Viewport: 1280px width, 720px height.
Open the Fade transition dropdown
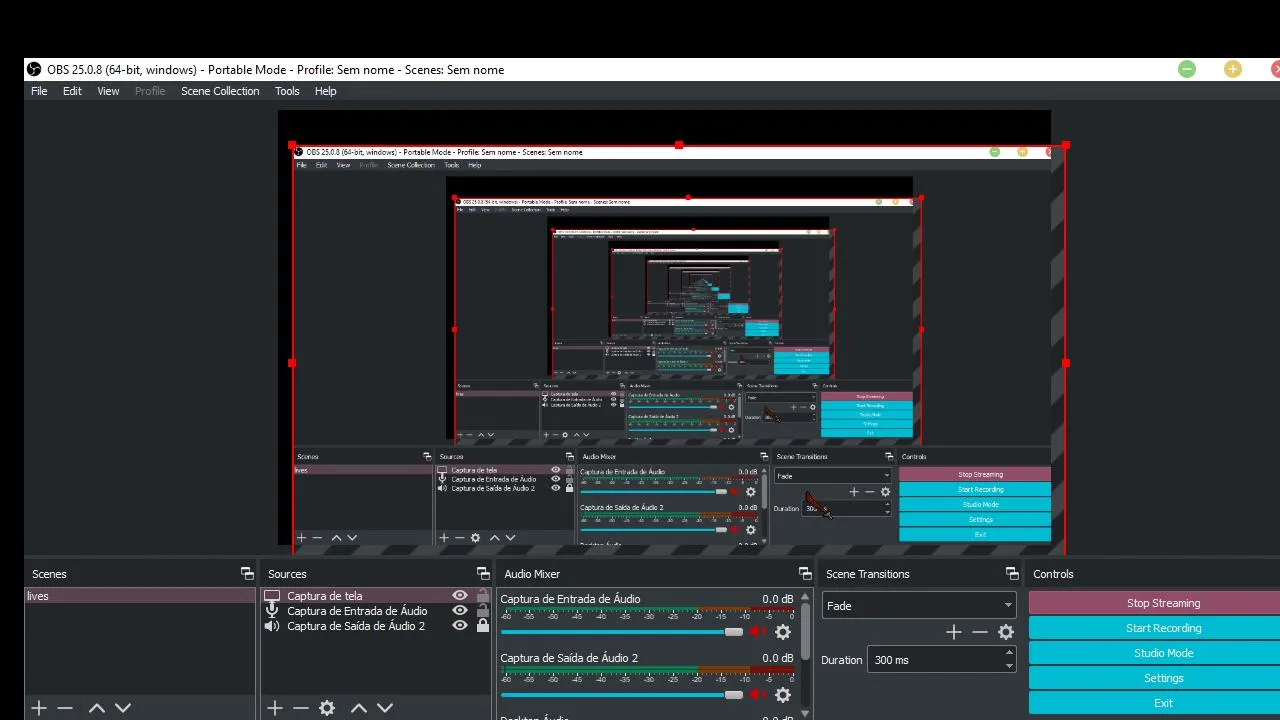point(919,606)
